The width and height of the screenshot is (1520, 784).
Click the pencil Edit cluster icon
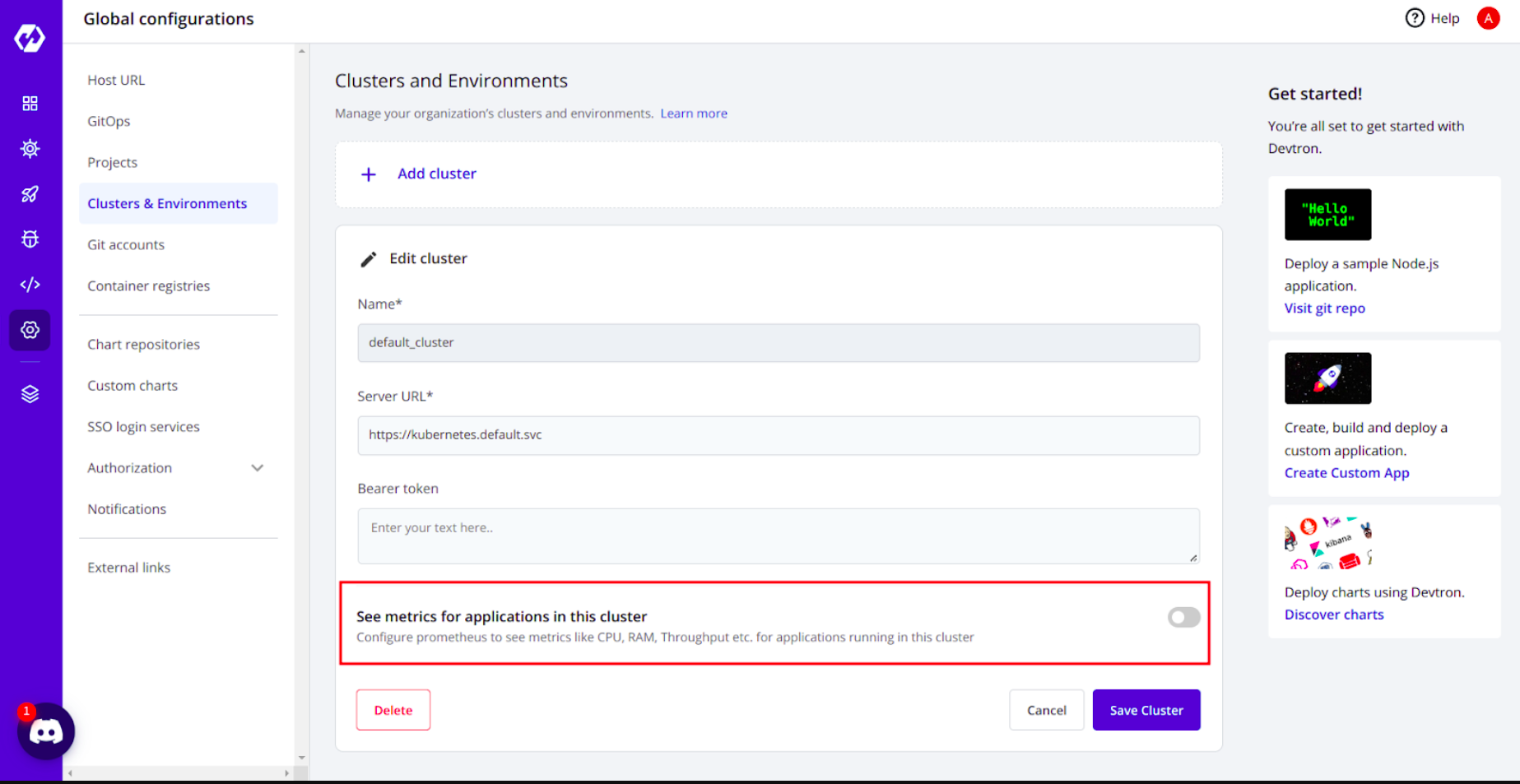pos(369,259)
